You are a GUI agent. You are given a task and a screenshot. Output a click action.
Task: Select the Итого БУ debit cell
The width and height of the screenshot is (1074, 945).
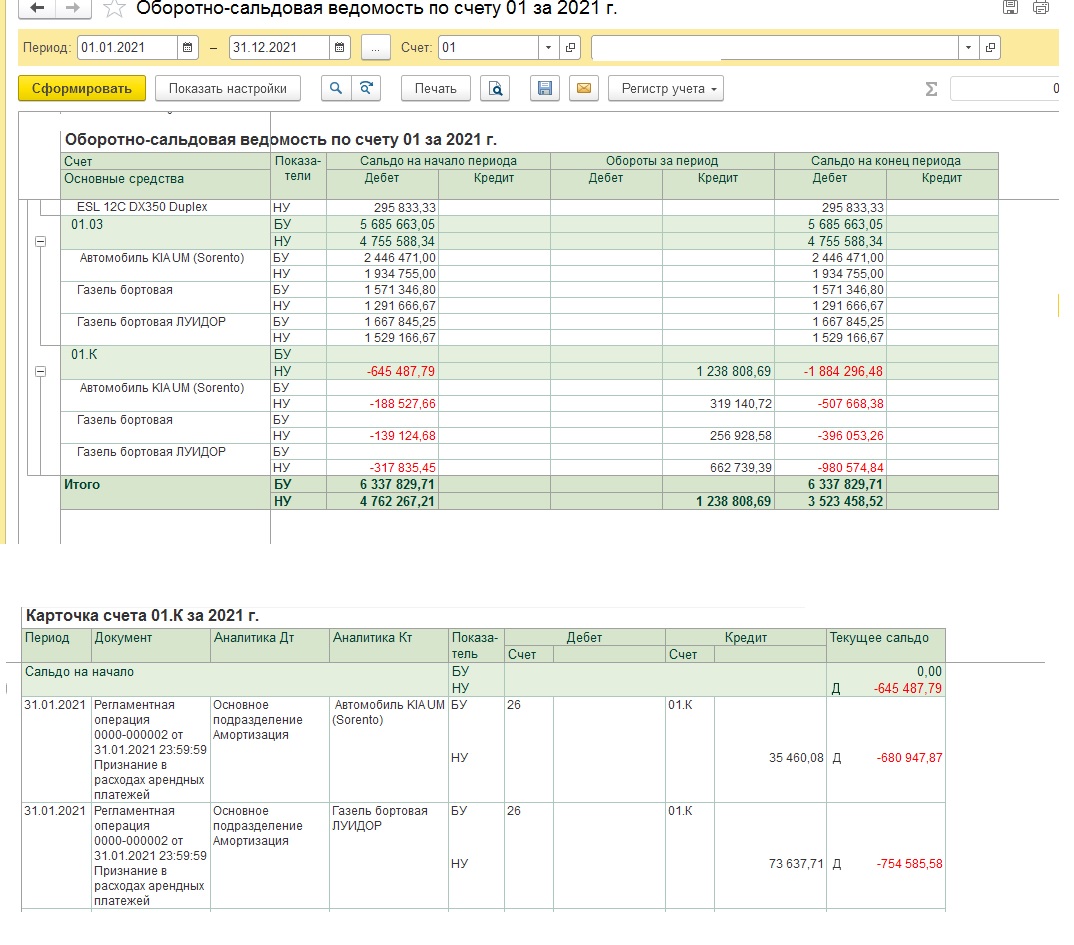(x=385, y=485)
